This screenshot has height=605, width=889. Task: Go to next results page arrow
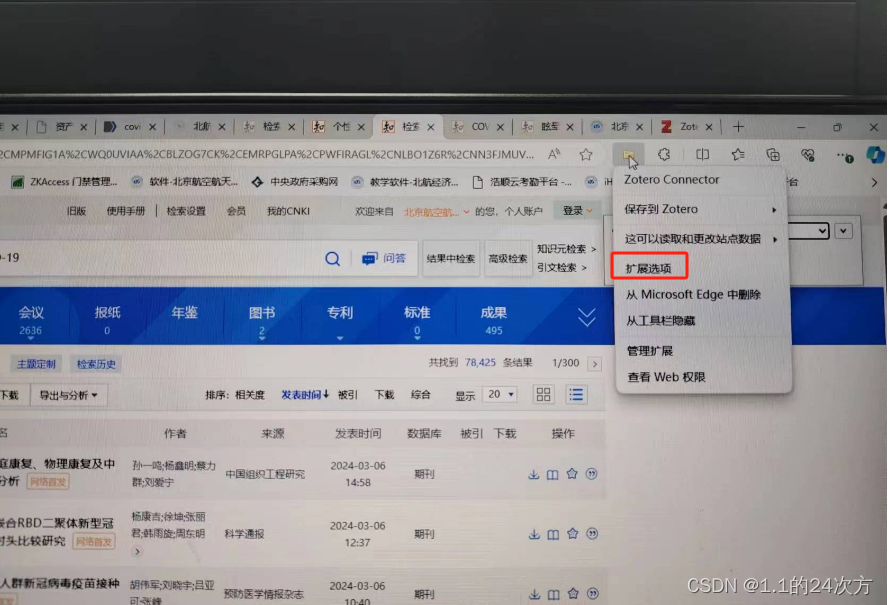(595, 364)
